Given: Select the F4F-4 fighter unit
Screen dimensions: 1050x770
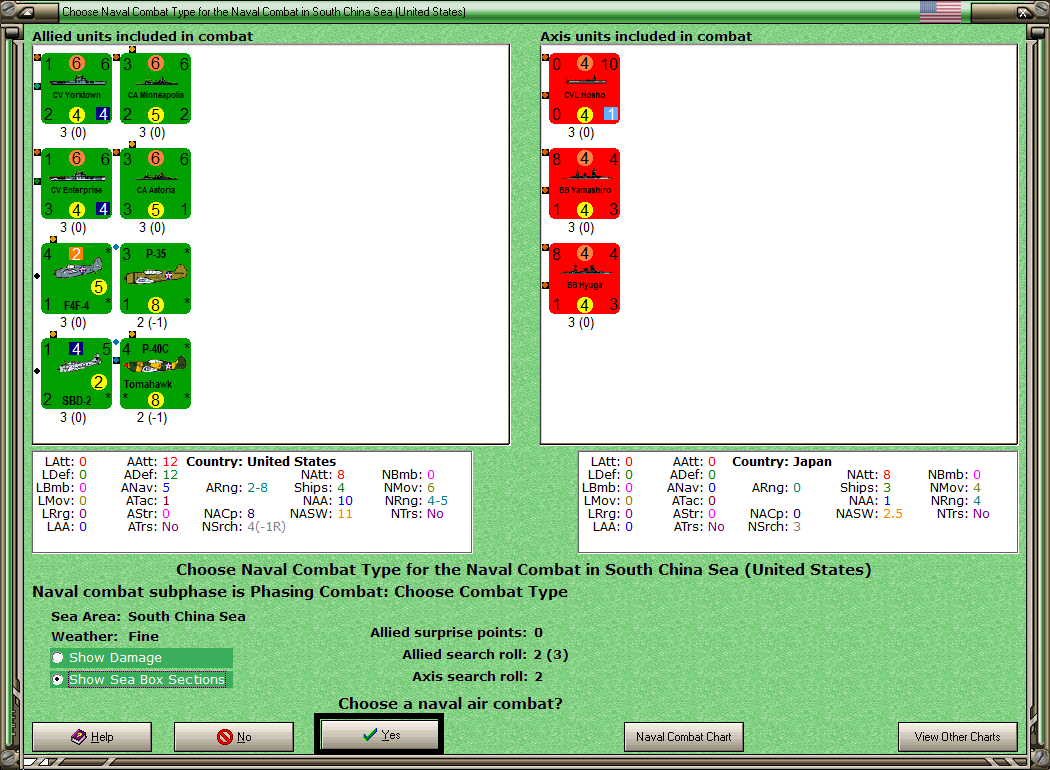Looking at the screenshot, I should coord(76,279).
